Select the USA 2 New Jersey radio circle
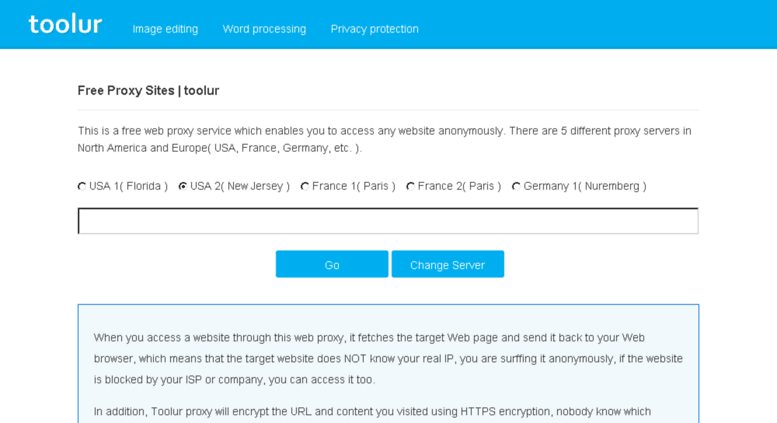Screen dimensions: 777x423 (x=183, y=186)
